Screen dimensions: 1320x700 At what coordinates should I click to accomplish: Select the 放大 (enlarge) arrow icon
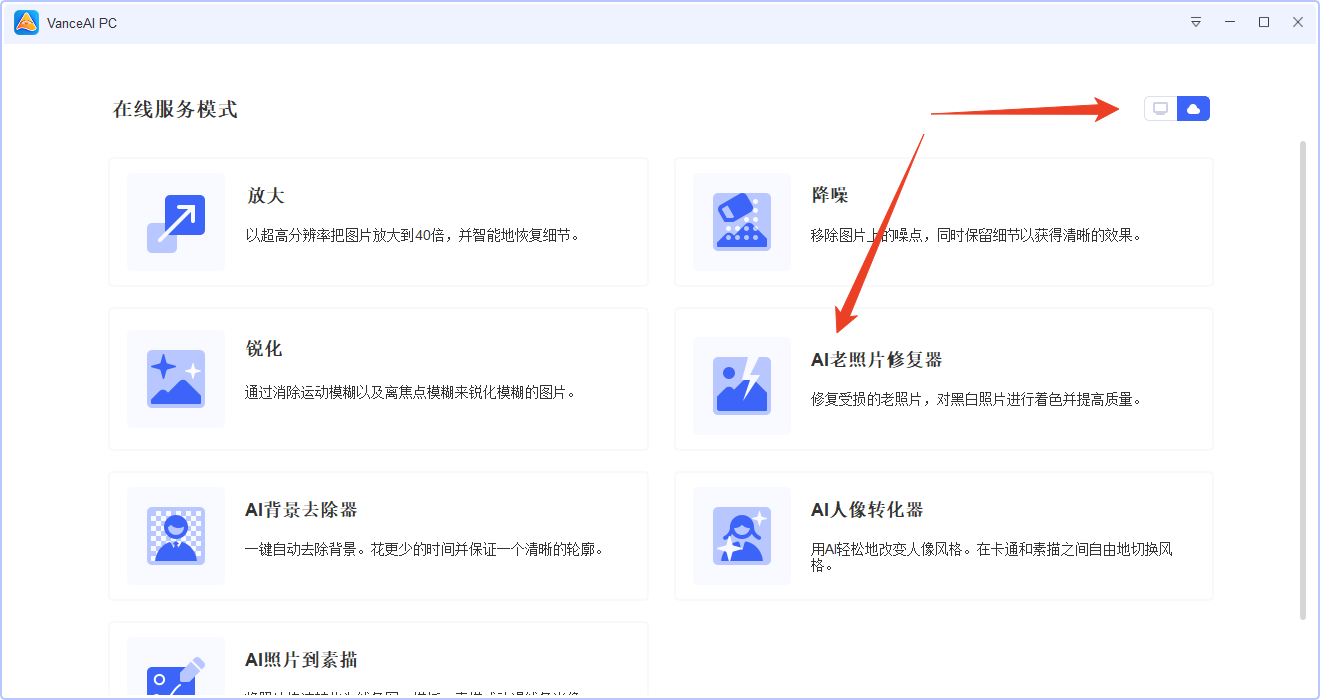coord(175,222)
